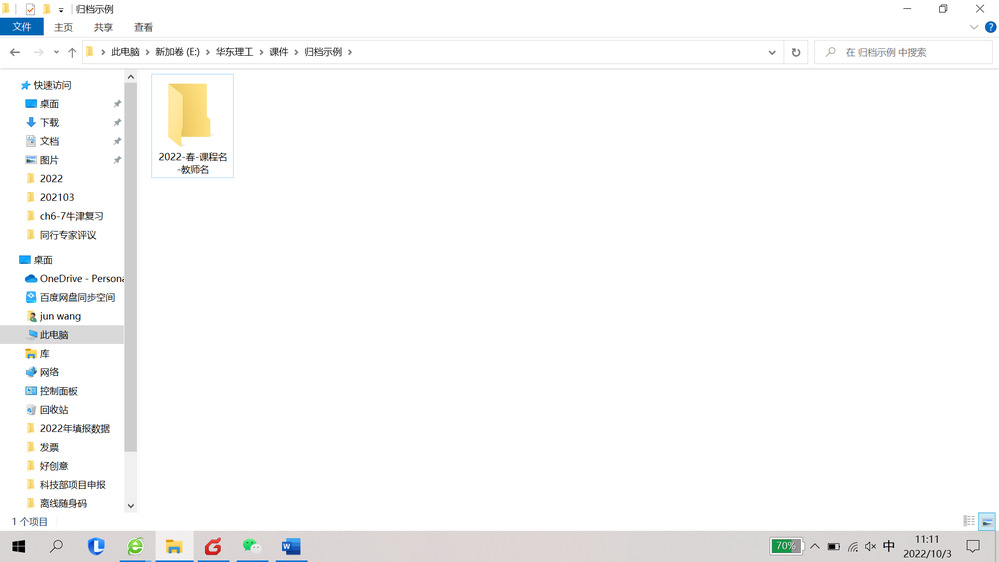Viewport: 999px width, 562px height.
Task: Open taskbar search magnifier
Action: click(57, 546)
